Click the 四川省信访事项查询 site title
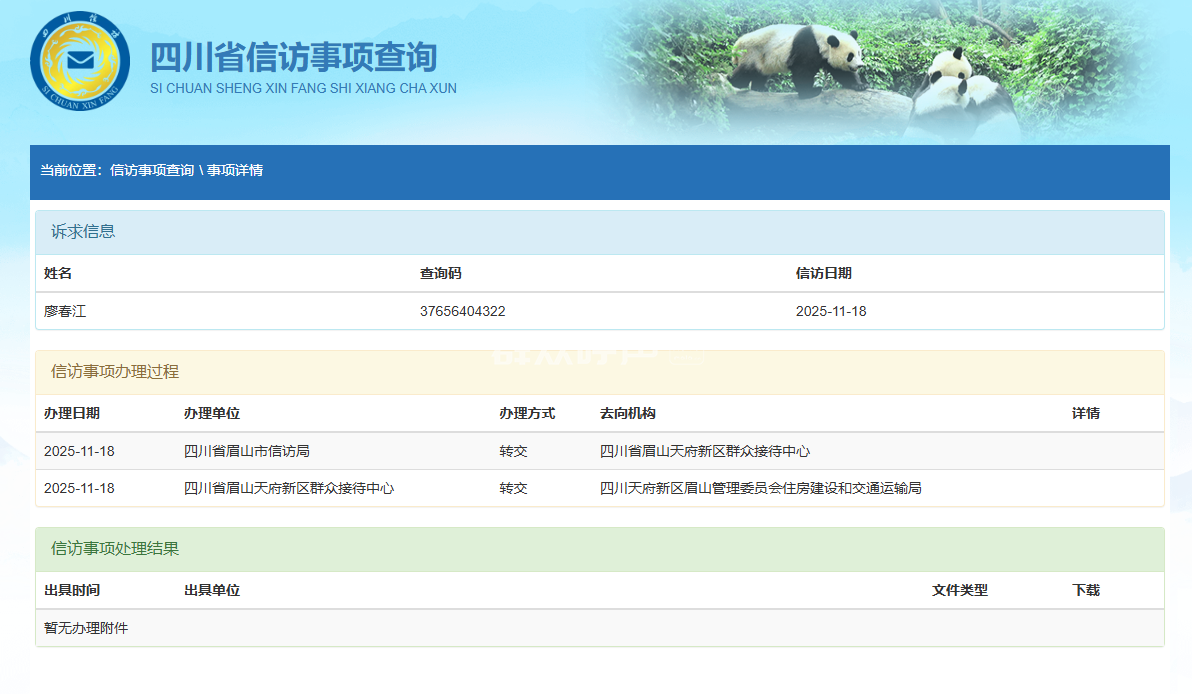The height and width of the screenshot is (694, 1192). click(293, 57)
